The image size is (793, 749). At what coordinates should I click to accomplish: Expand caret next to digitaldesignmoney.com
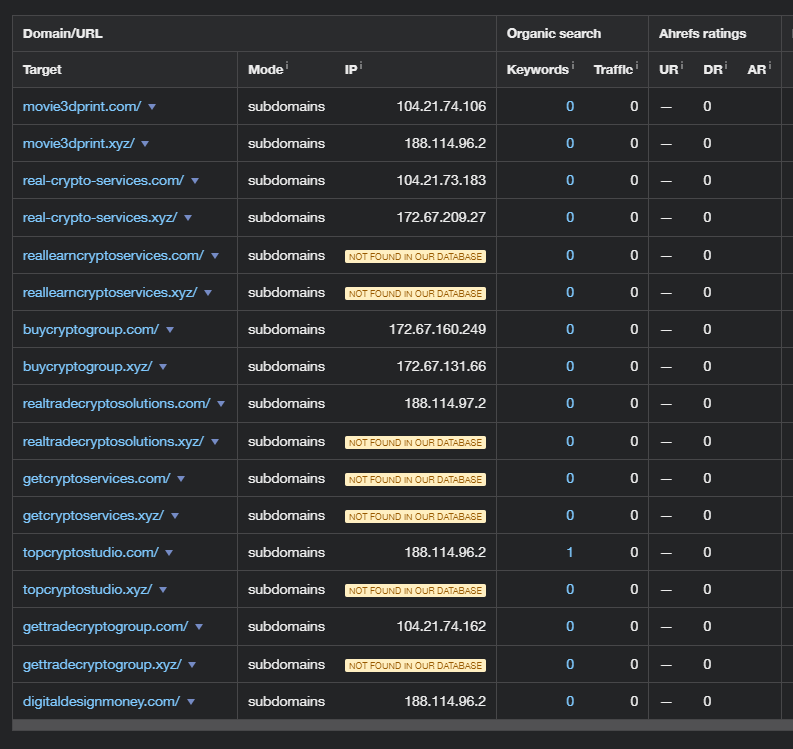coord(191,702)
